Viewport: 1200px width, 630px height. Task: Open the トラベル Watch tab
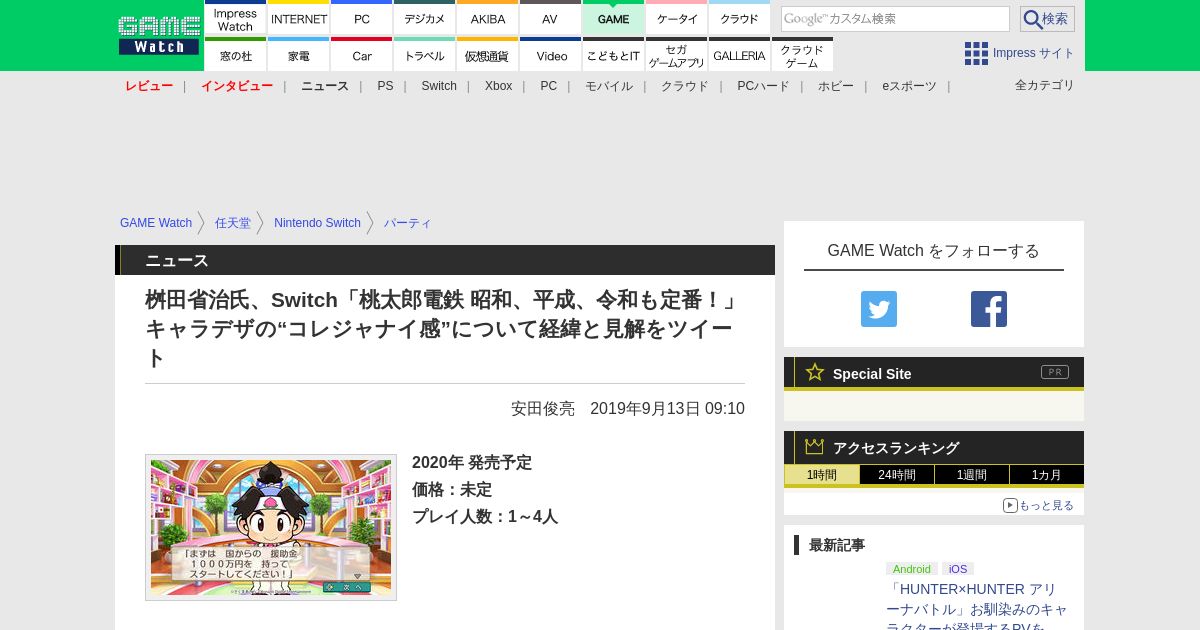[425, 55]
